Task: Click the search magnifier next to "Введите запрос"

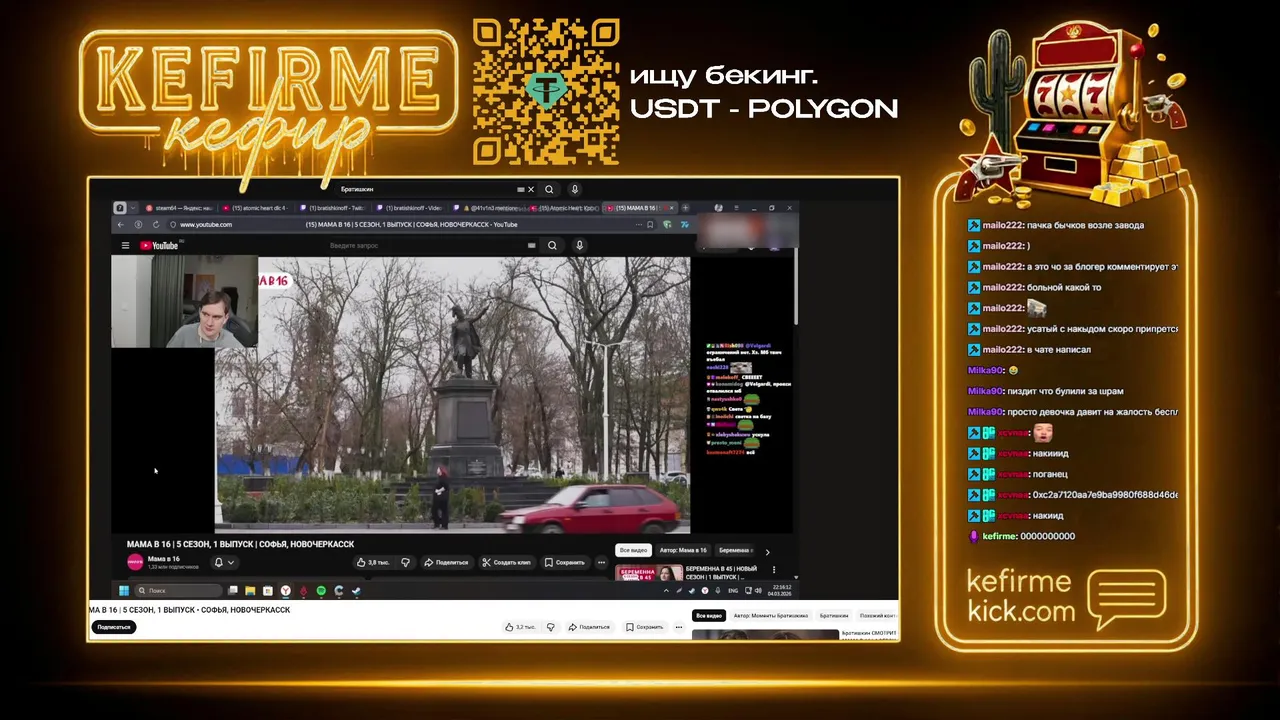Action: [552, 245]
